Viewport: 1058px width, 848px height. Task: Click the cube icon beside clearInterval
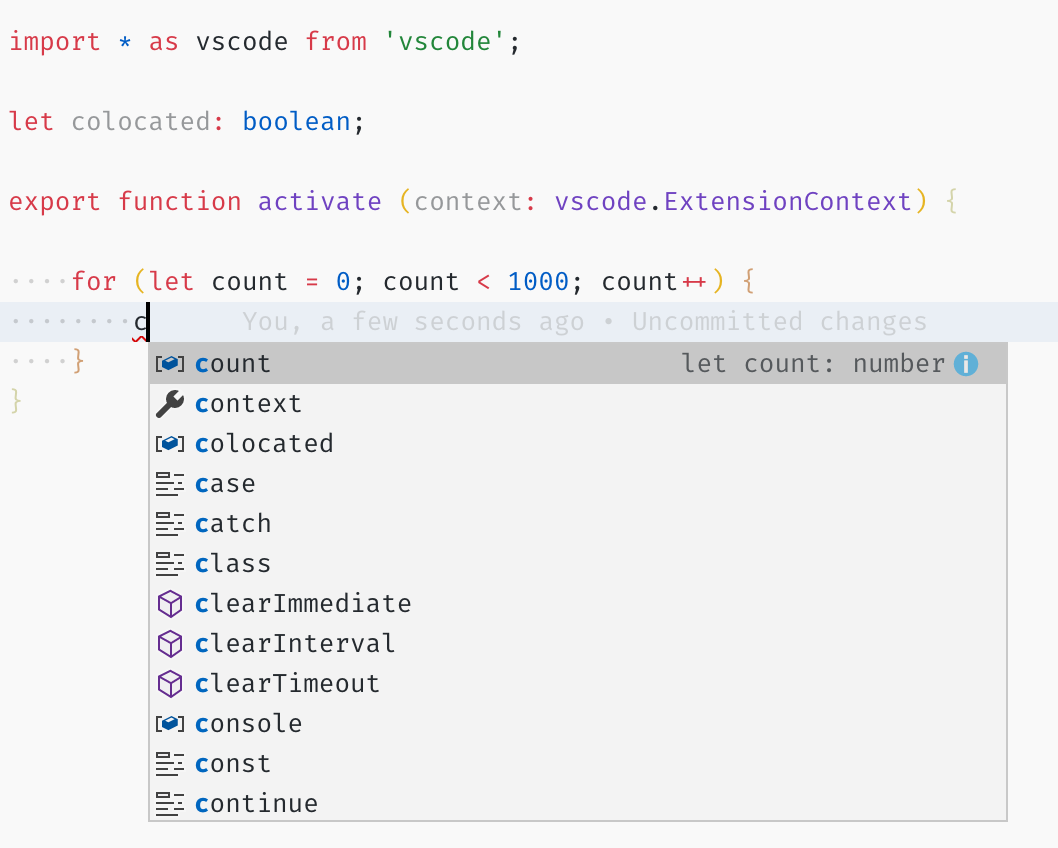[x=170, y=644]
